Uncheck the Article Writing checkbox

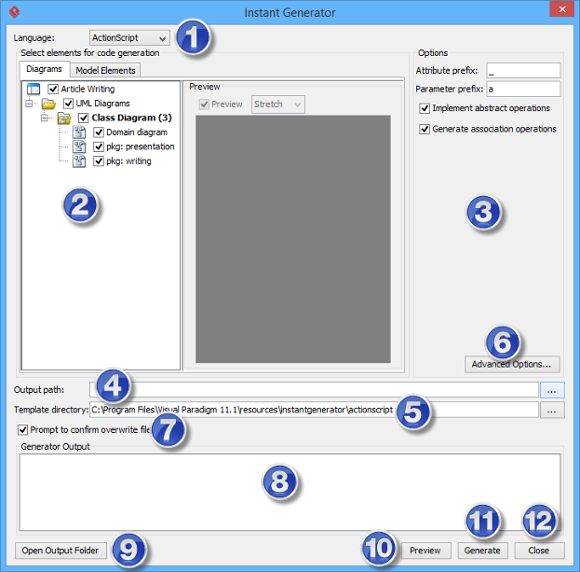pyautogui.click(x=53, y=89)
